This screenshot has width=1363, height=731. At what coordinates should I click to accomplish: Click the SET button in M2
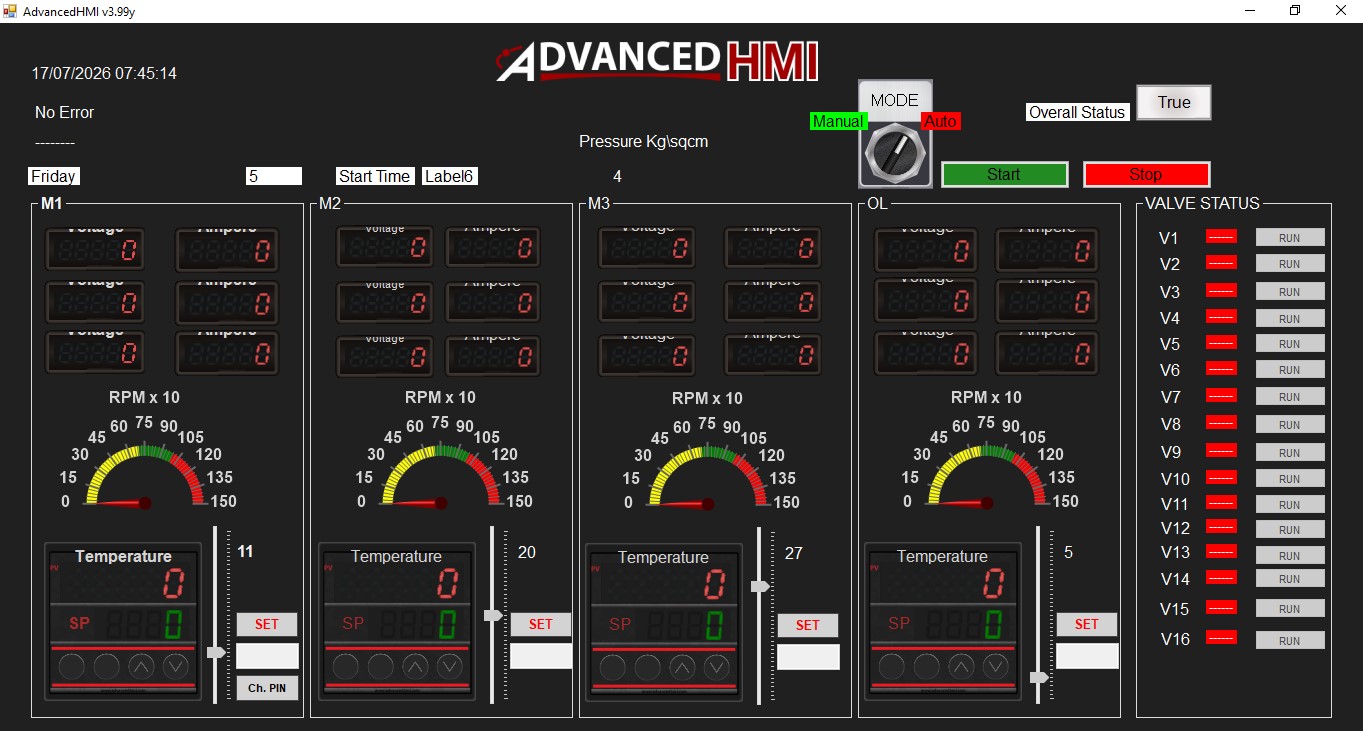(541, 624)
